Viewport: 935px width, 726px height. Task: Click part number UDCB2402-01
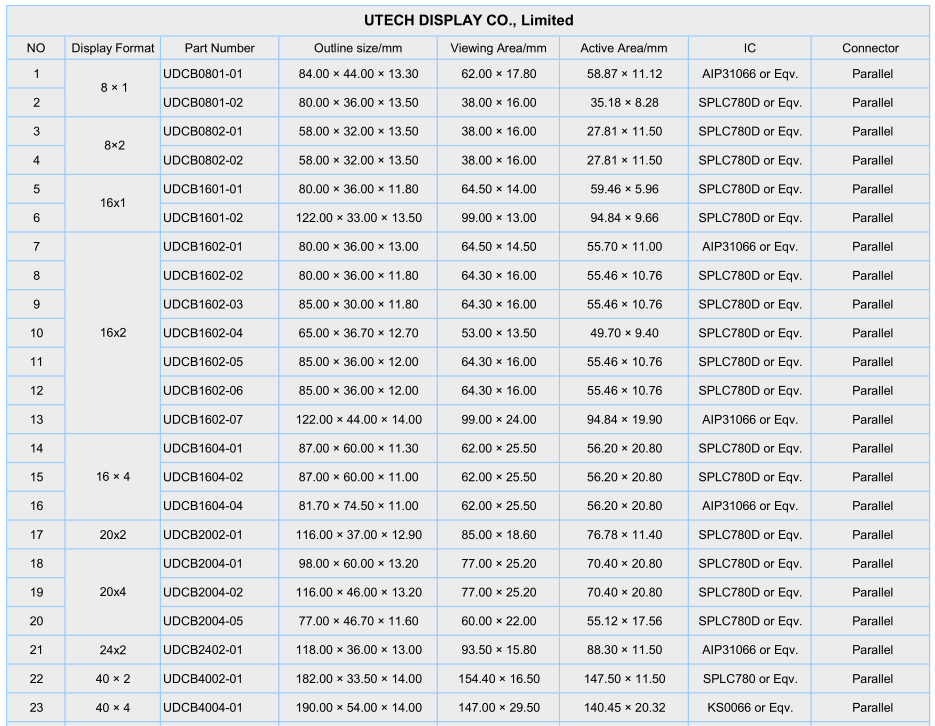[203, 650]
